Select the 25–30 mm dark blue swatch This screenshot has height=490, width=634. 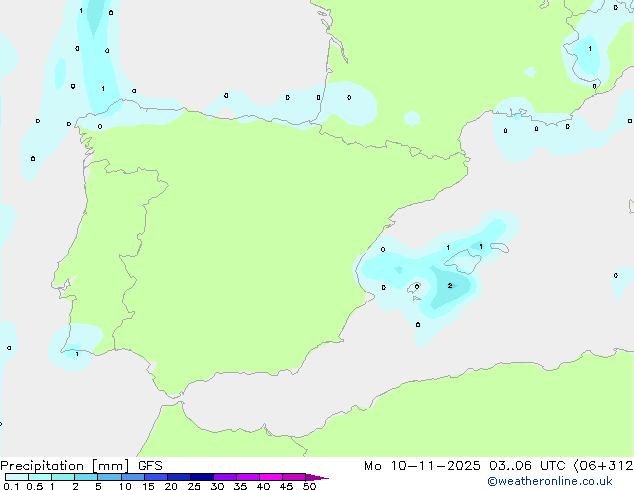coord(202,477)
